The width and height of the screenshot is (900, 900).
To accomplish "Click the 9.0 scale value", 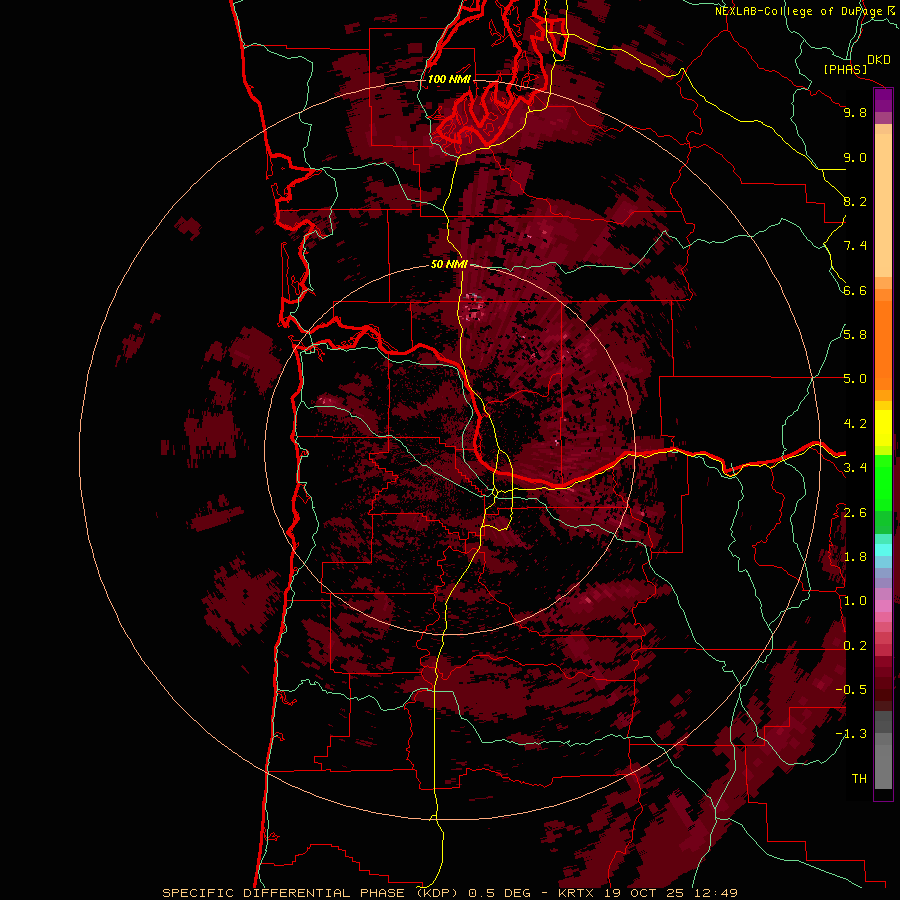I will (x=855, y=157).
